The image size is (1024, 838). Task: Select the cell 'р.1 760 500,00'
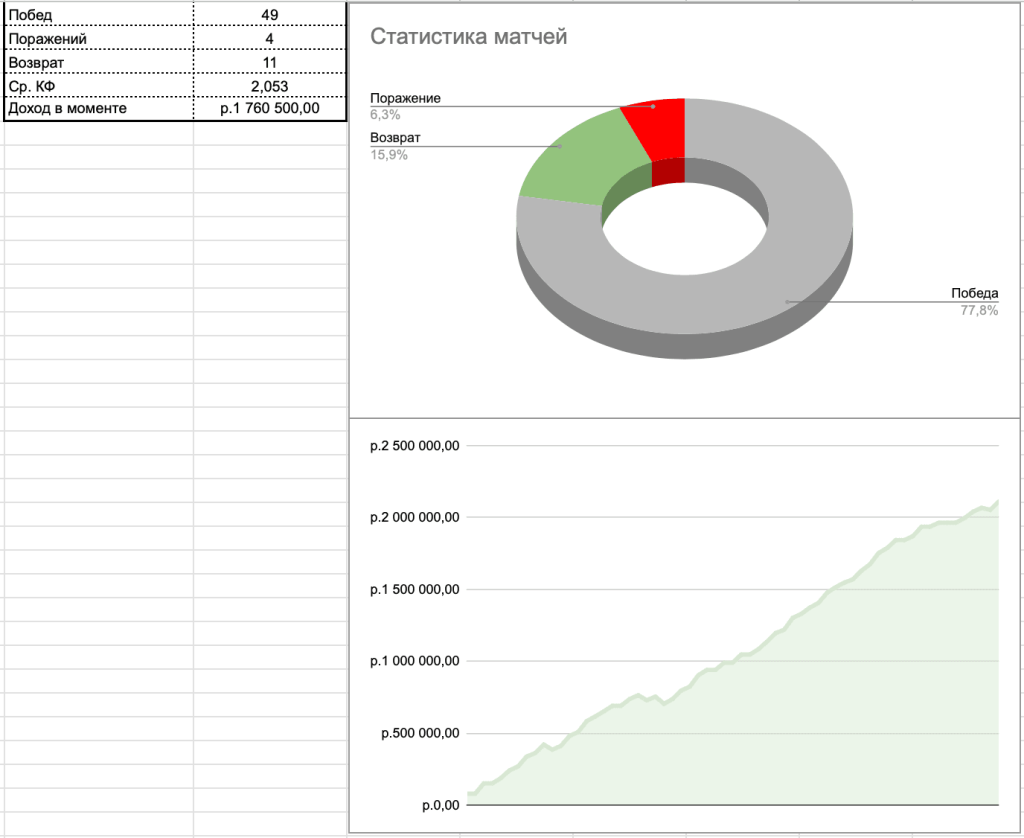click(x=270, y=108)
